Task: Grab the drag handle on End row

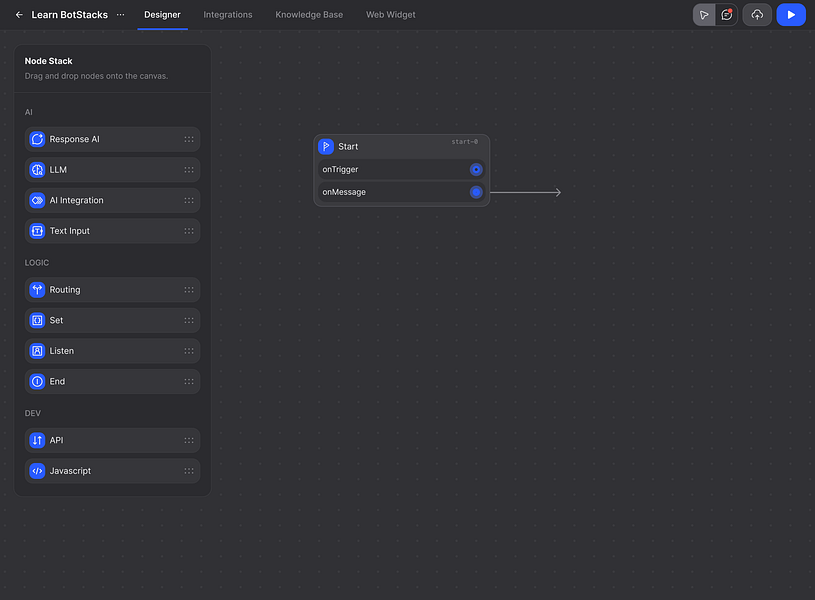Action: click(x=189, y=382)
